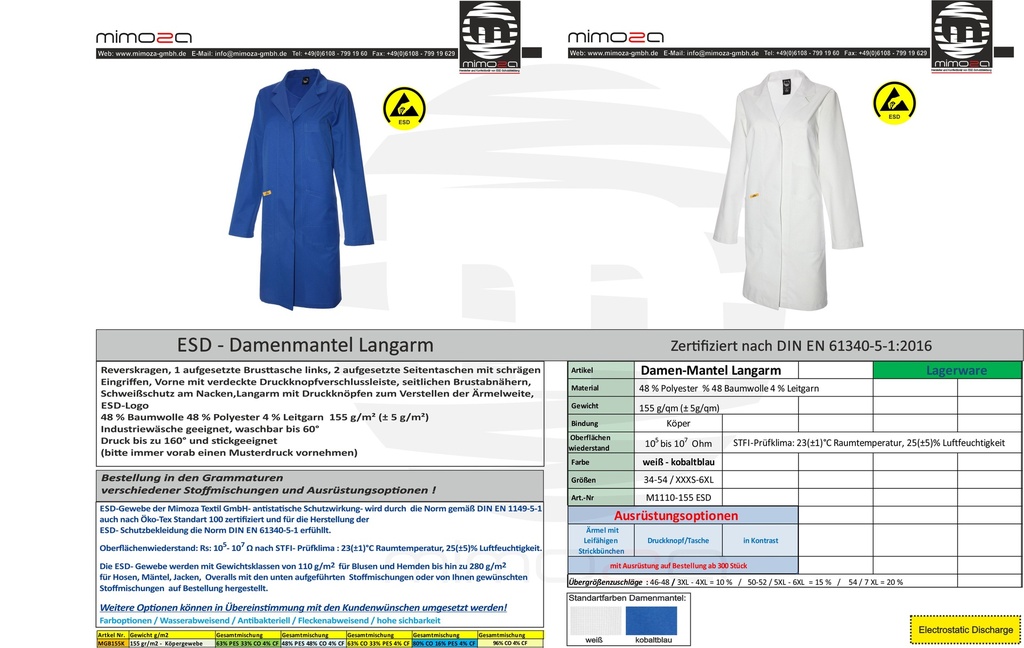Select the white lab coat image

pyautogui.click(x=788, y=188)
